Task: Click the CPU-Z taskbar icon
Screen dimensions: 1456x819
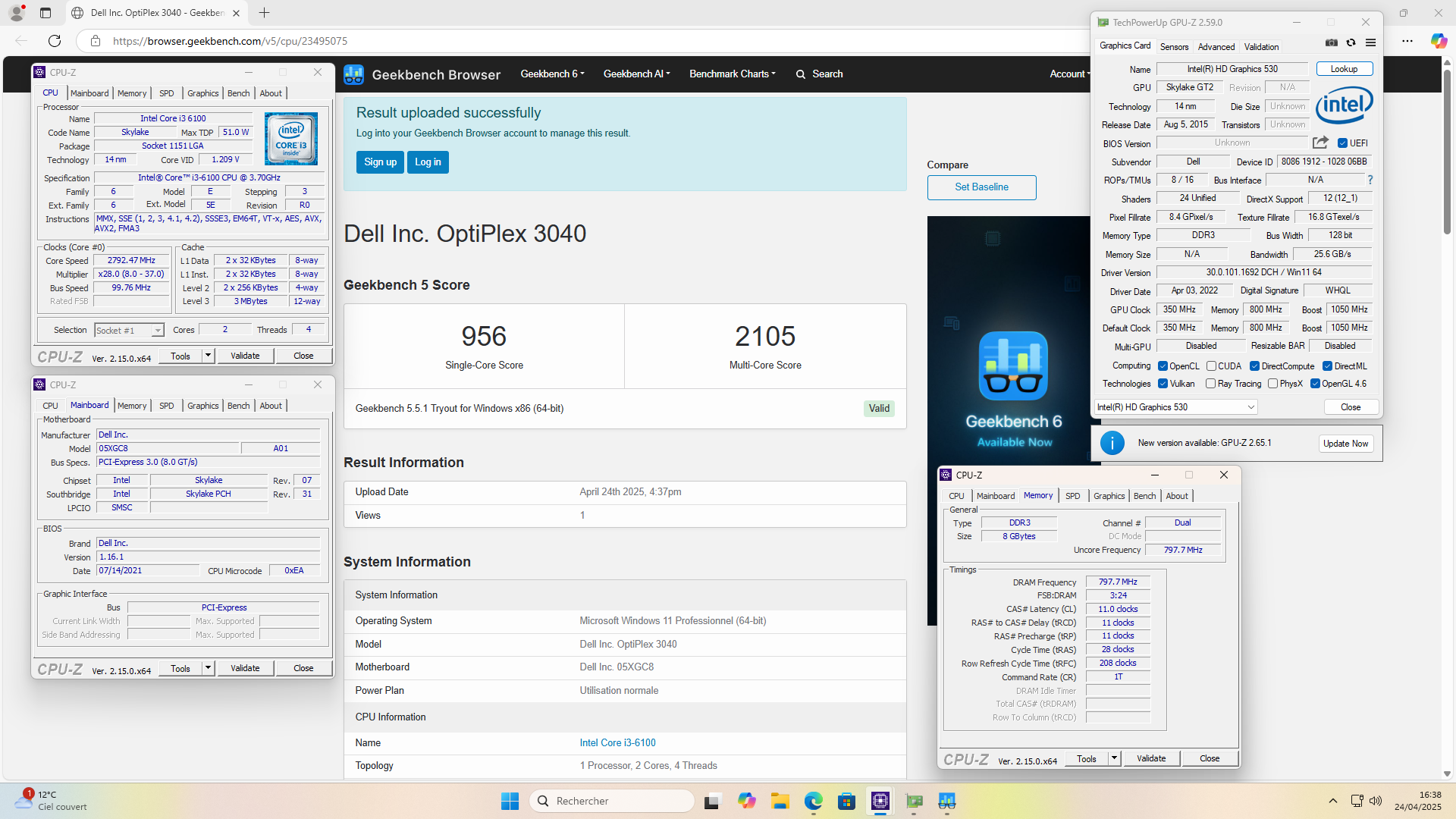Action: (880, 801)
